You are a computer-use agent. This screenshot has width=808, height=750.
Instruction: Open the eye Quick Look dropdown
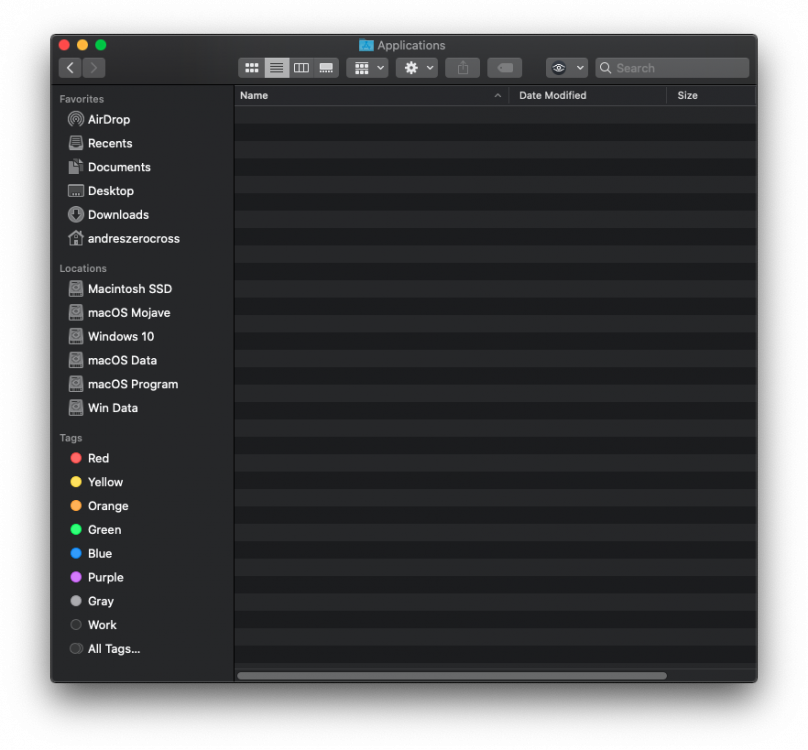coord(567,68)
